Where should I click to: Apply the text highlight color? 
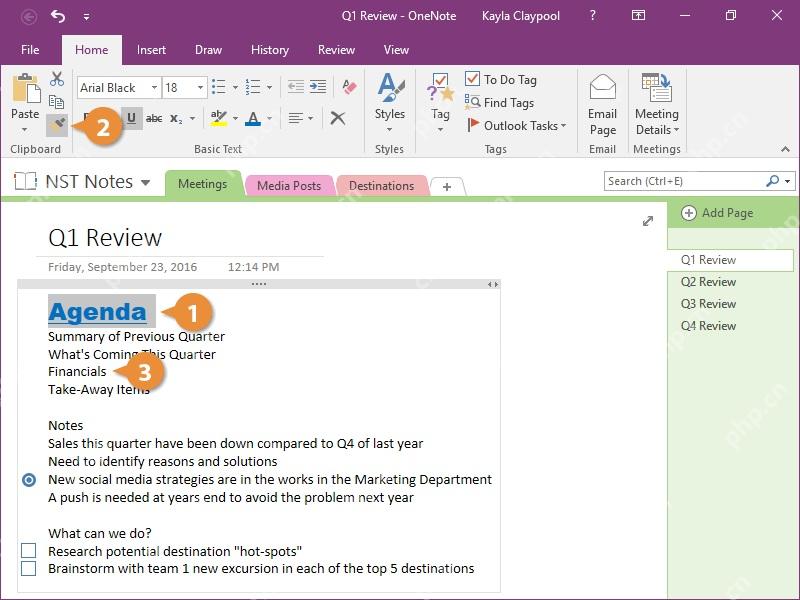tap(219, 118)
